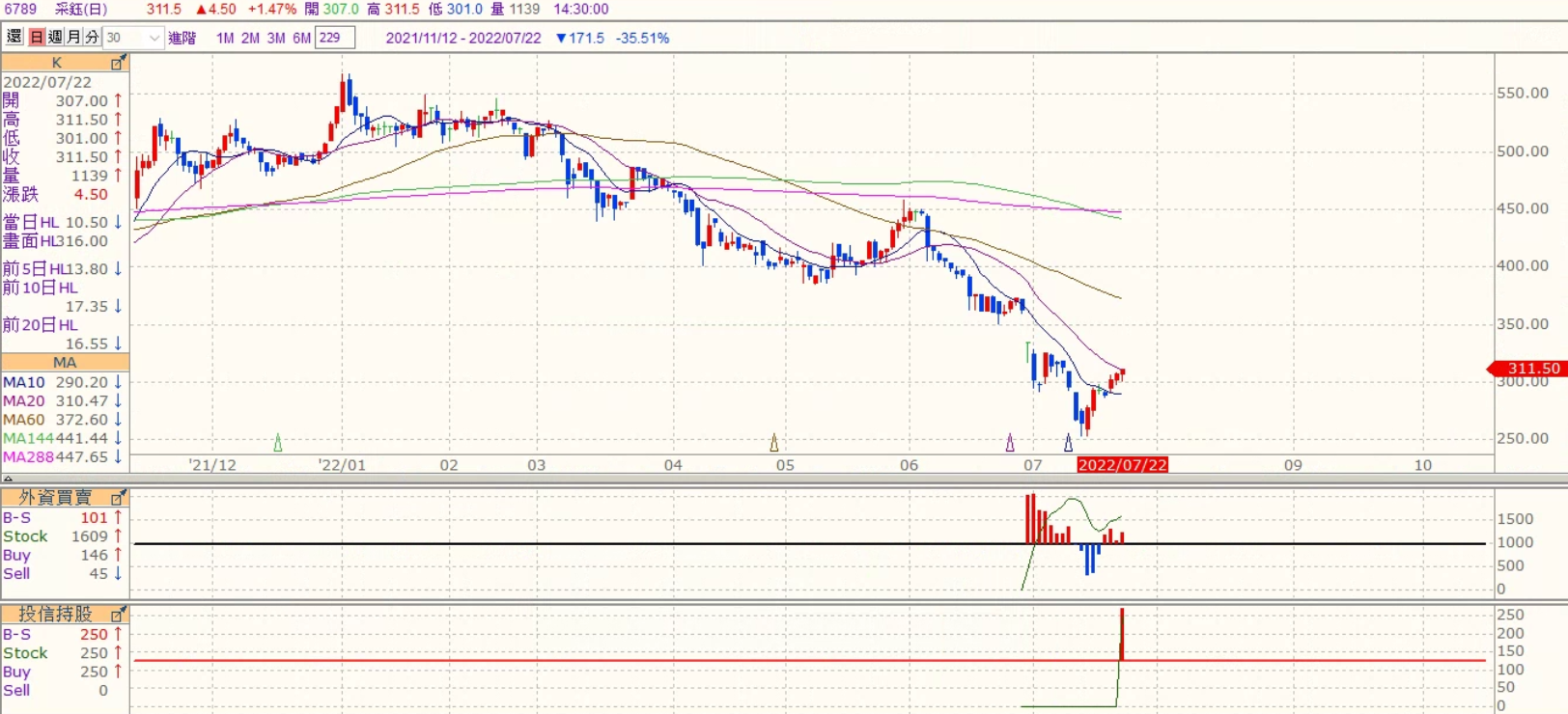
Task: Click blue triangle marker after 07
Action: [x=1068, y=443]
